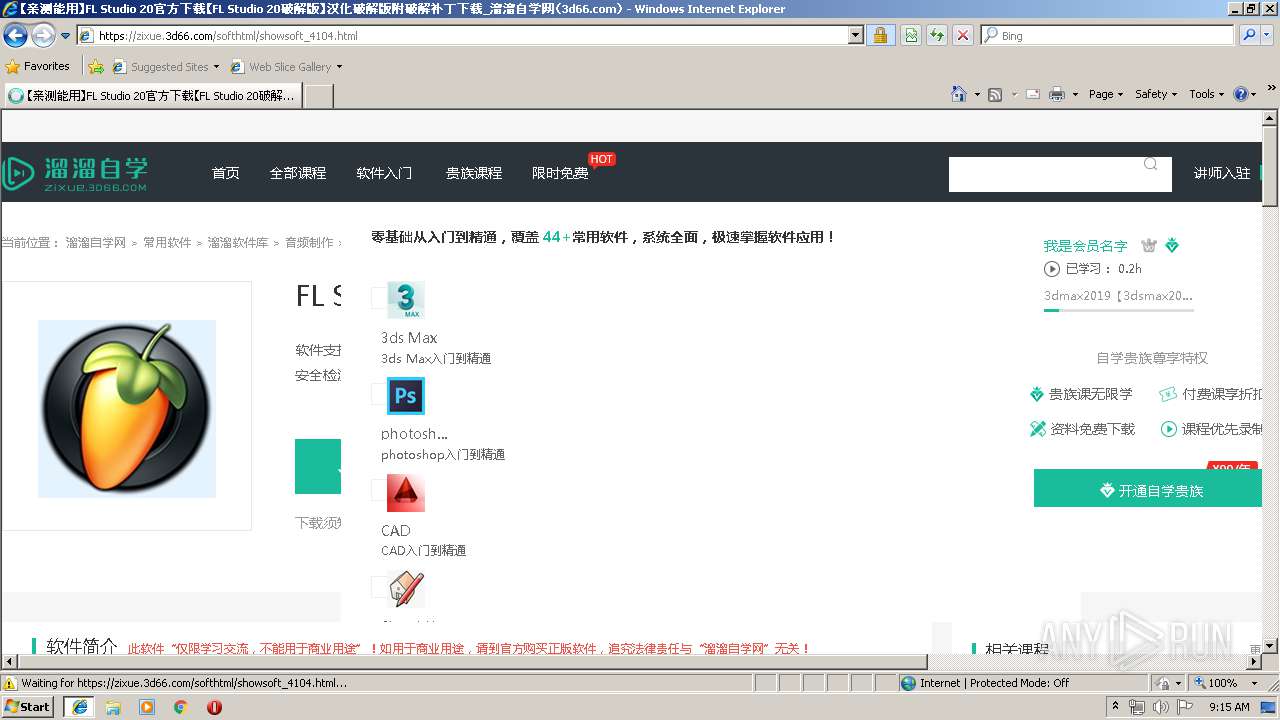Tick the checkbox next to CAD
Image resolution: width=1280 pixels, height=720 pixels.
tap(378, 490)
